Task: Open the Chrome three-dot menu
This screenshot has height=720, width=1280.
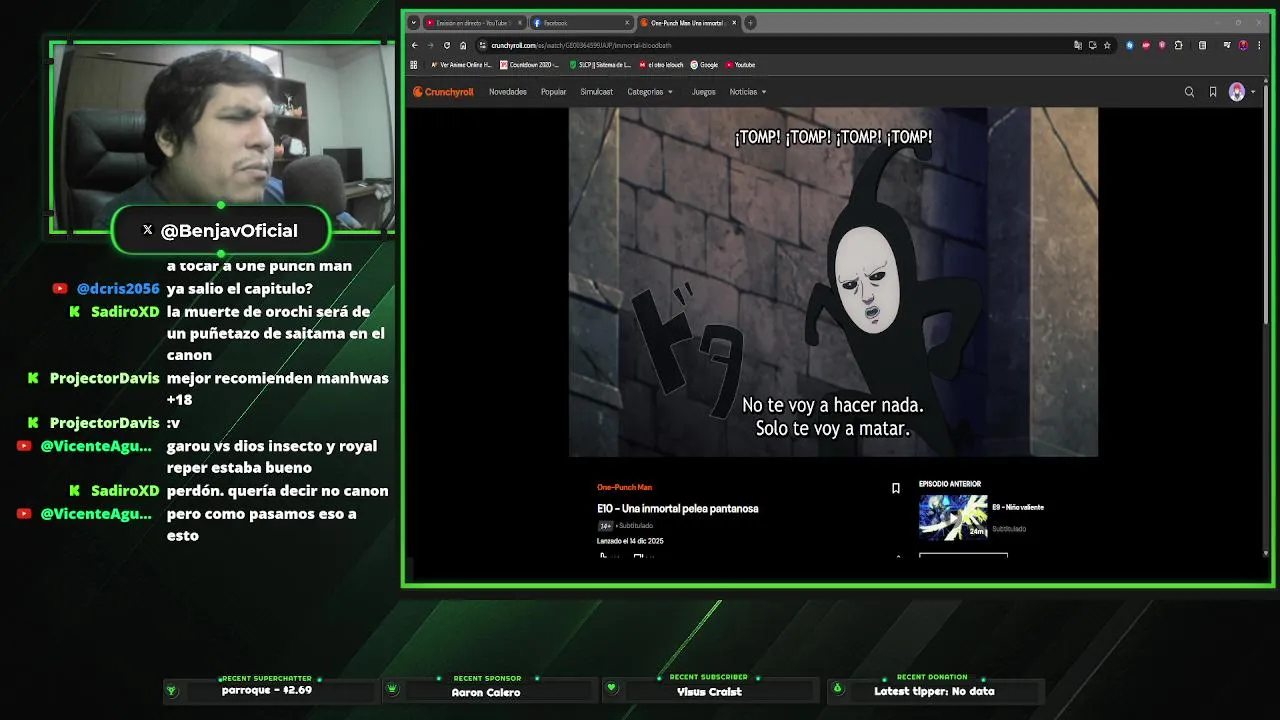Action: pos(1258,45)
